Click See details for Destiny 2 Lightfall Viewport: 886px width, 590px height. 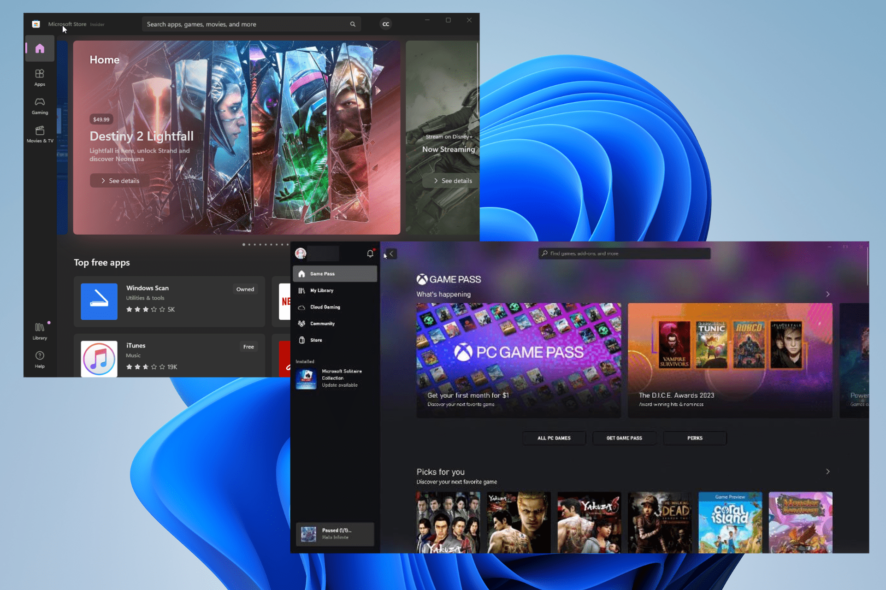pyautogui.click(x=120, y=181)
